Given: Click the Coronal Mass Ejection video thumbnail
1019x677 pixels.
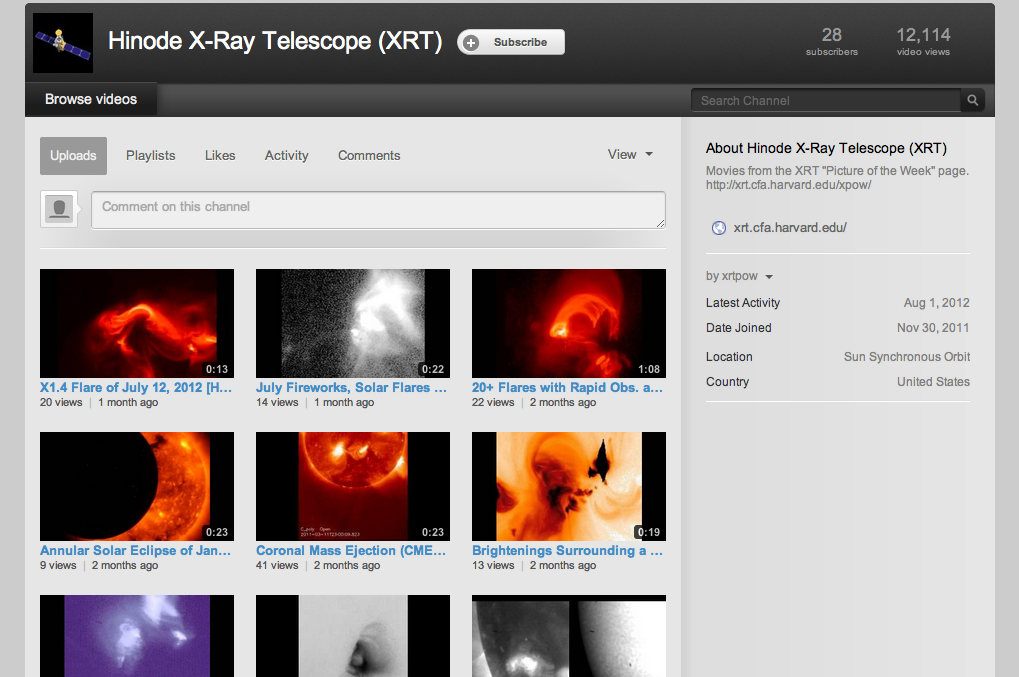Looking at the screenshot, I should (x=353, y=486).
